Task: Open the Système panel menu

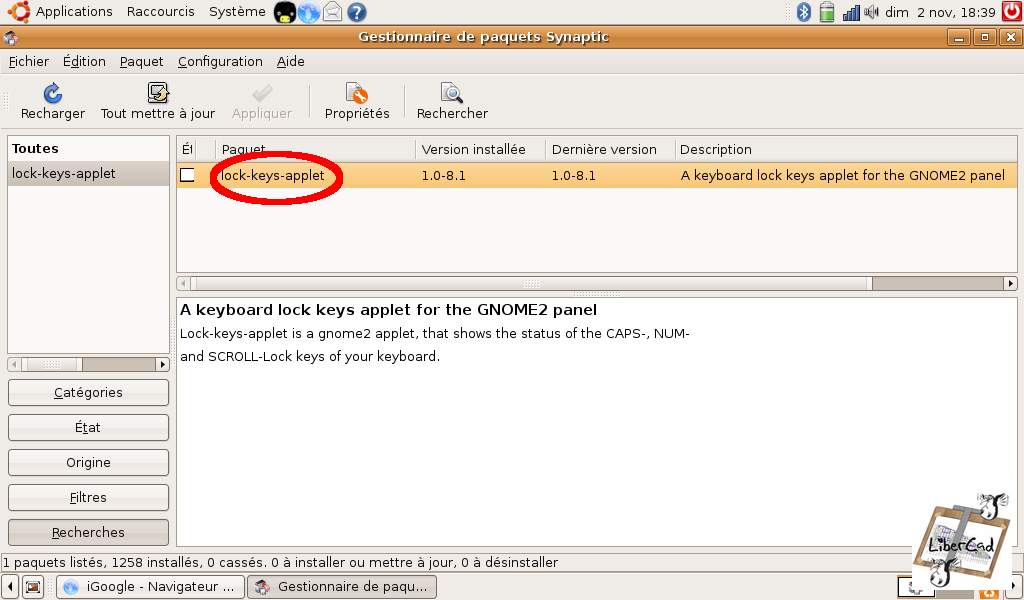Action: coord(237,12)
